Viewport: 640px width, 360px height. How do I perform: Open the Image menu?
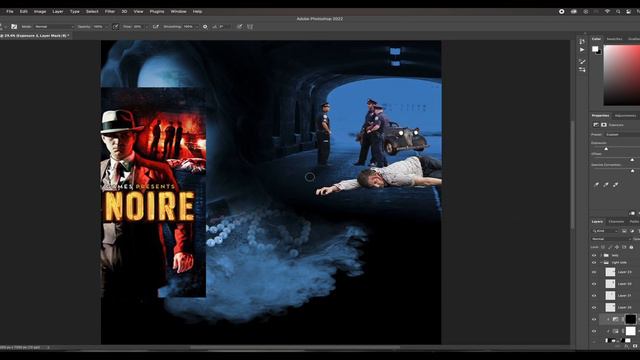(40, 11)
